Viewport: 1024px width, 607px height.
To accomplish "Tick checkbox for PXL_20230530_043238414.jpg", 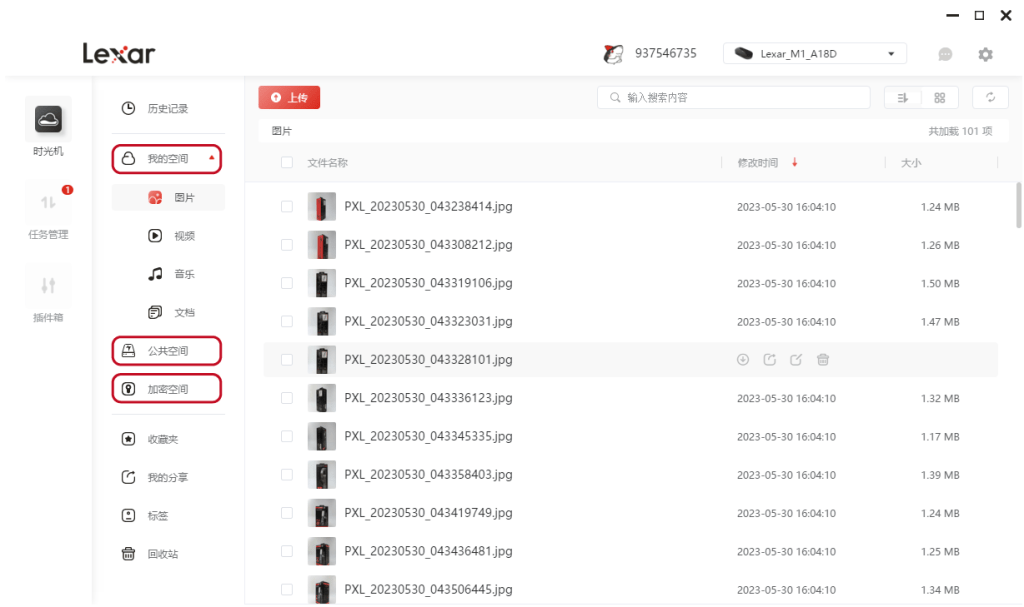I will (287, 207).
